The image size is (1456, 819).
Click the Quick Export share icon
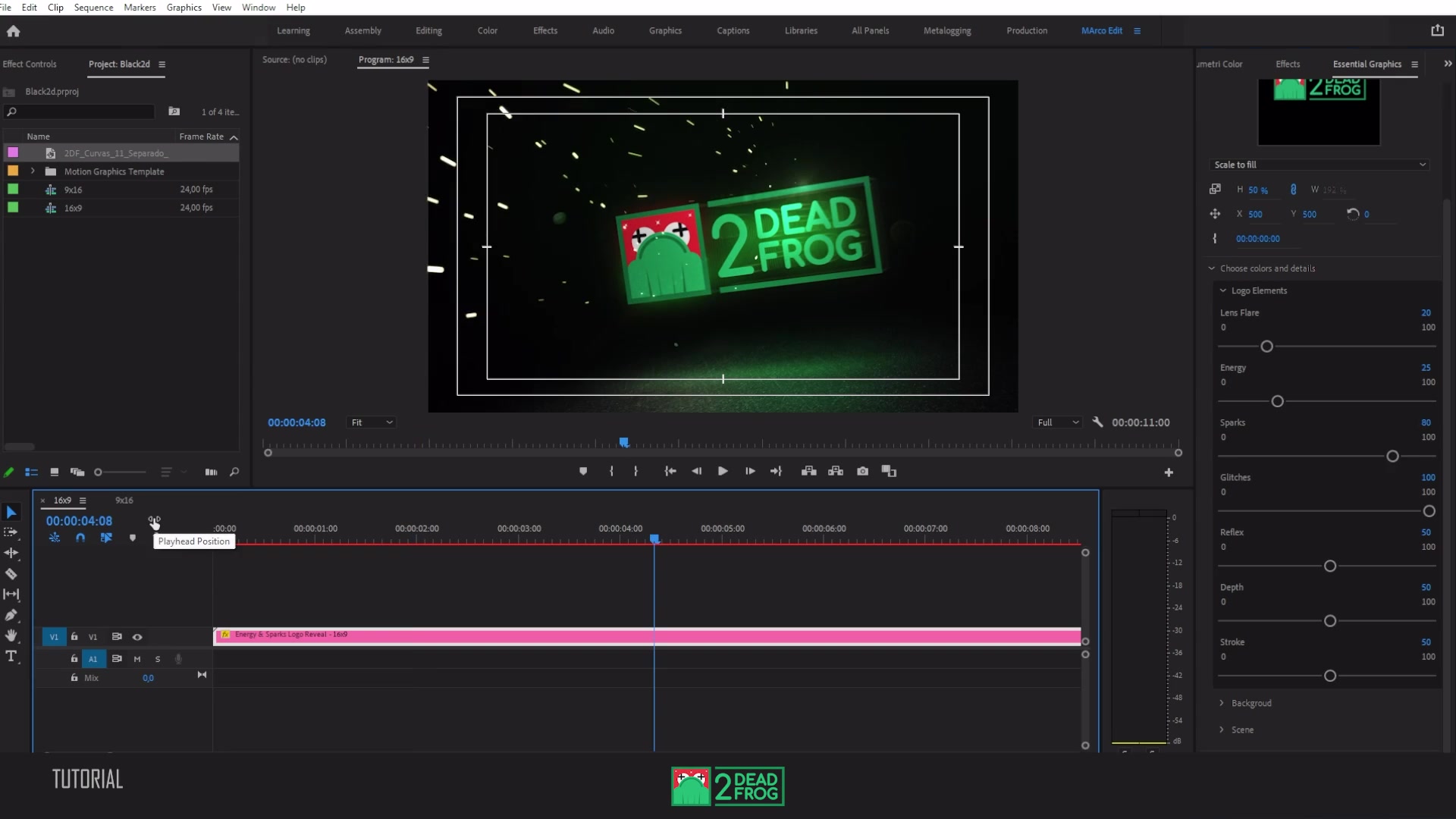(1437, 30)
